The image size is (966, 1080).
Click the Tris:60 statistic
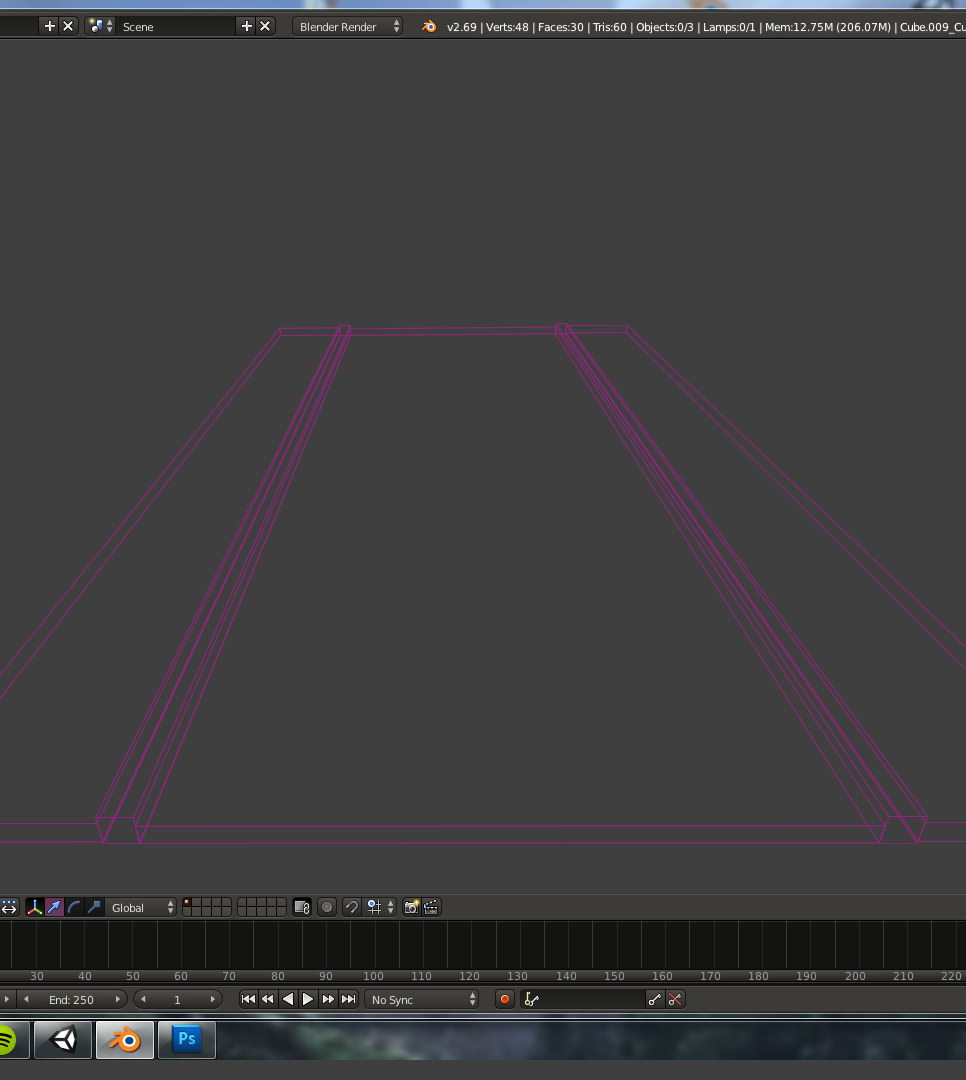point(610,27)
